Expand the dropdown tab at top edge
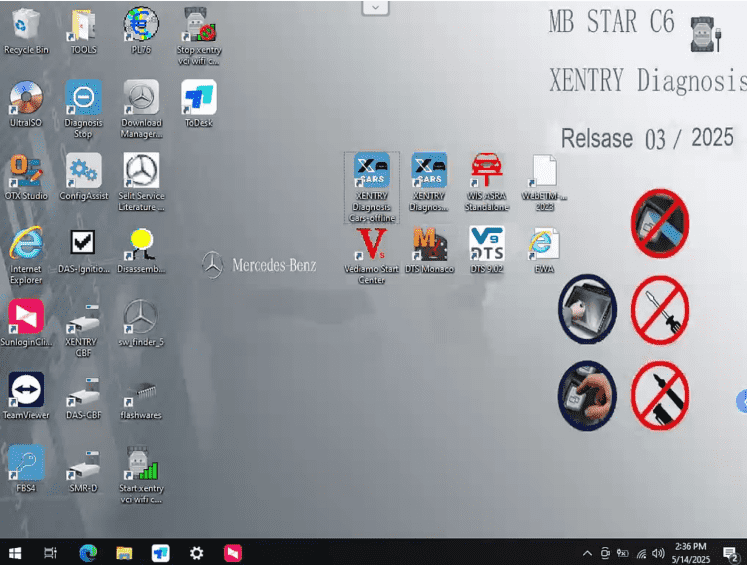The width and height of the screenshot is (747, 565). pyautogui.click(x=375, y=8)
